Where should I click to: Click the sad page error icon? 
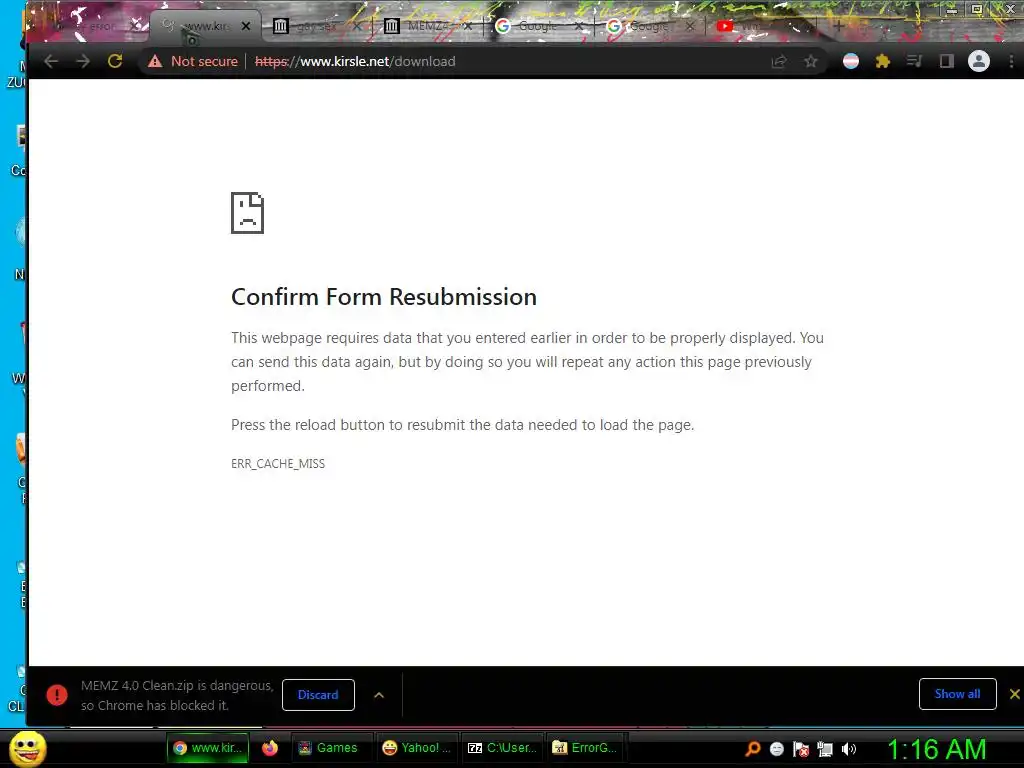click(248, 213)
